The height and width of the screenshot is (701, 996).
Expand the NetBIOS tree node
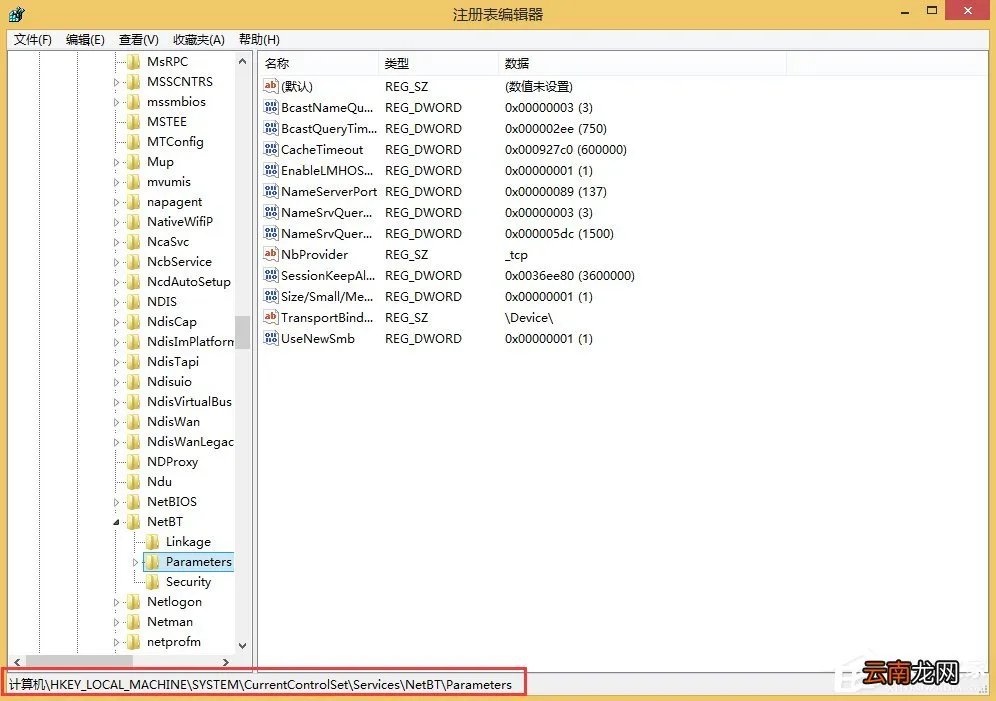point(117,501)
